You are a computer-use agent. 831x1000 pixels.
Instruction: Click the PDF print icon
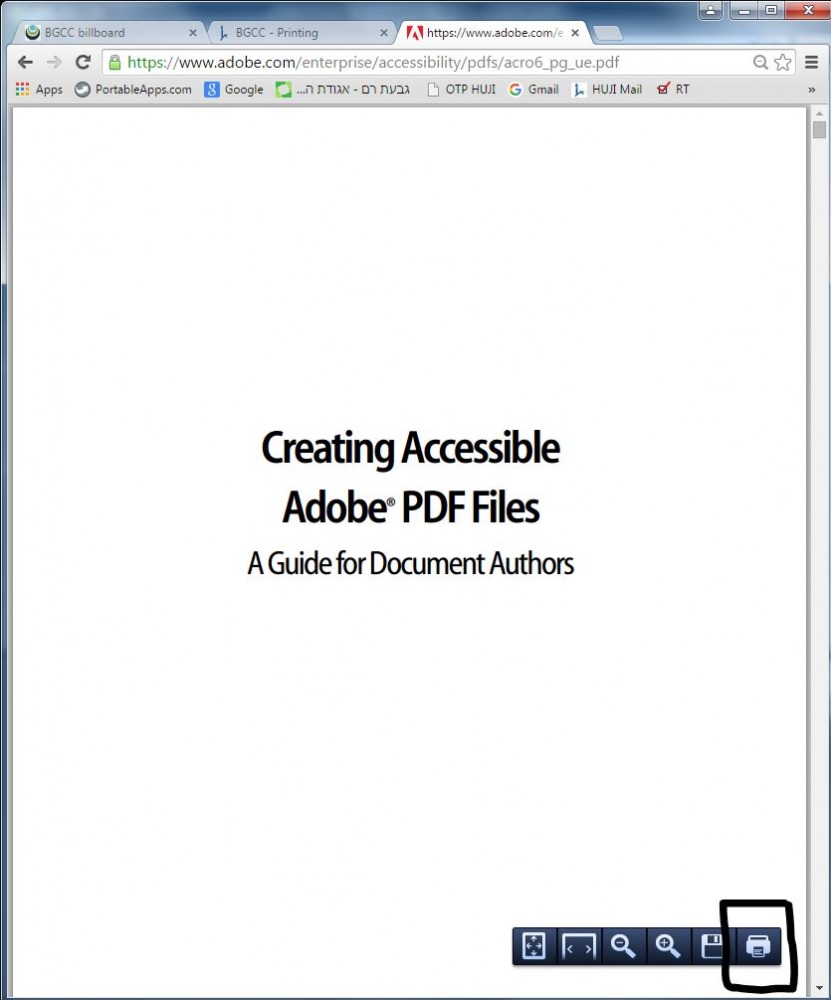[758, 946]
